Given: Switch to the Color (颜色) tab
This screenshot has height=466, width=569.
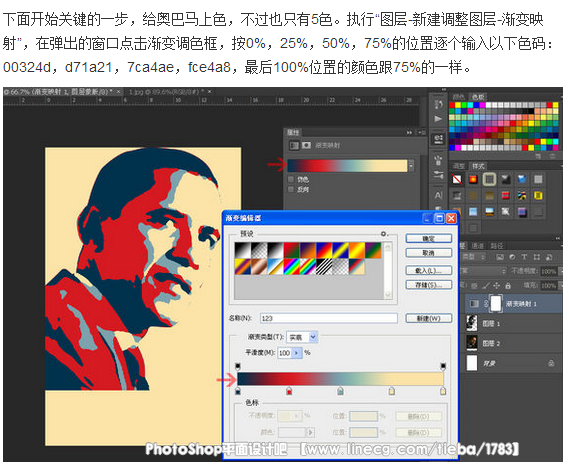Looking at the screenshot, I should (458, 97).
